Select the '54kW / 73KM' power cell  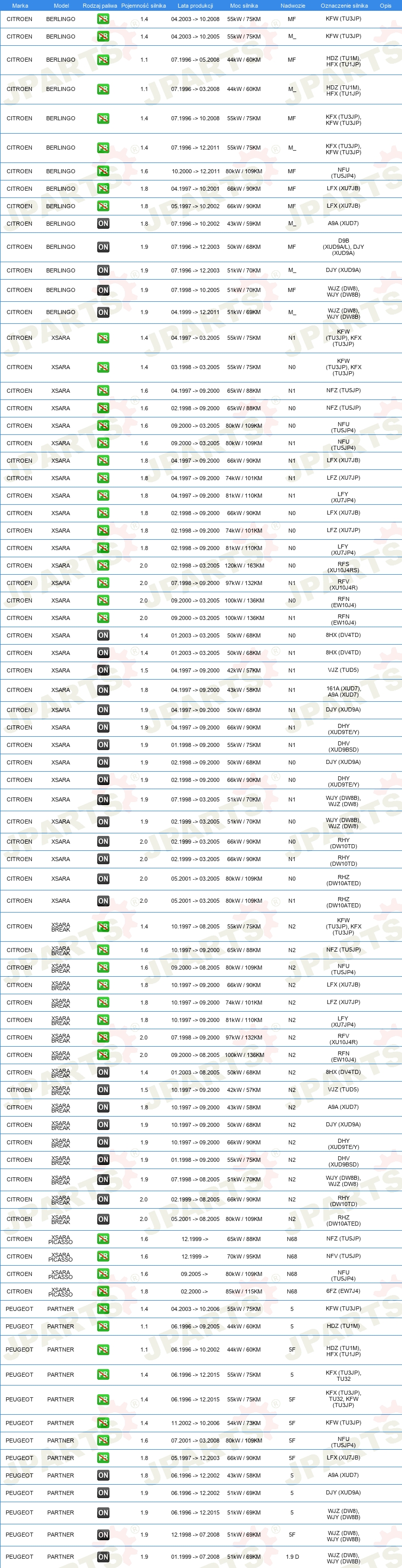coord(244,1423)
